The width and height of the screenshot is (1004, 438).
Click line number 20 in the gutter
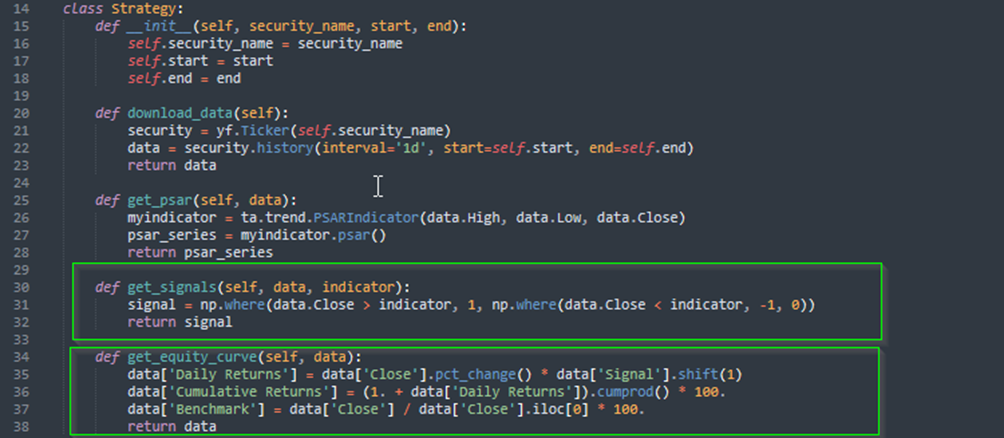click(x=24, y=113)
